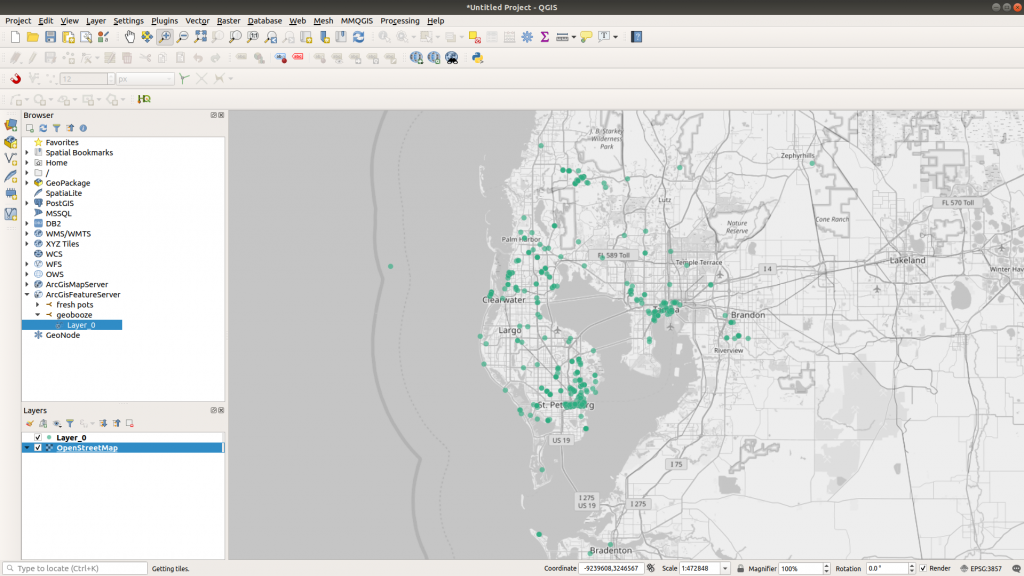Select the MSSQL browser item

(59, 214)
